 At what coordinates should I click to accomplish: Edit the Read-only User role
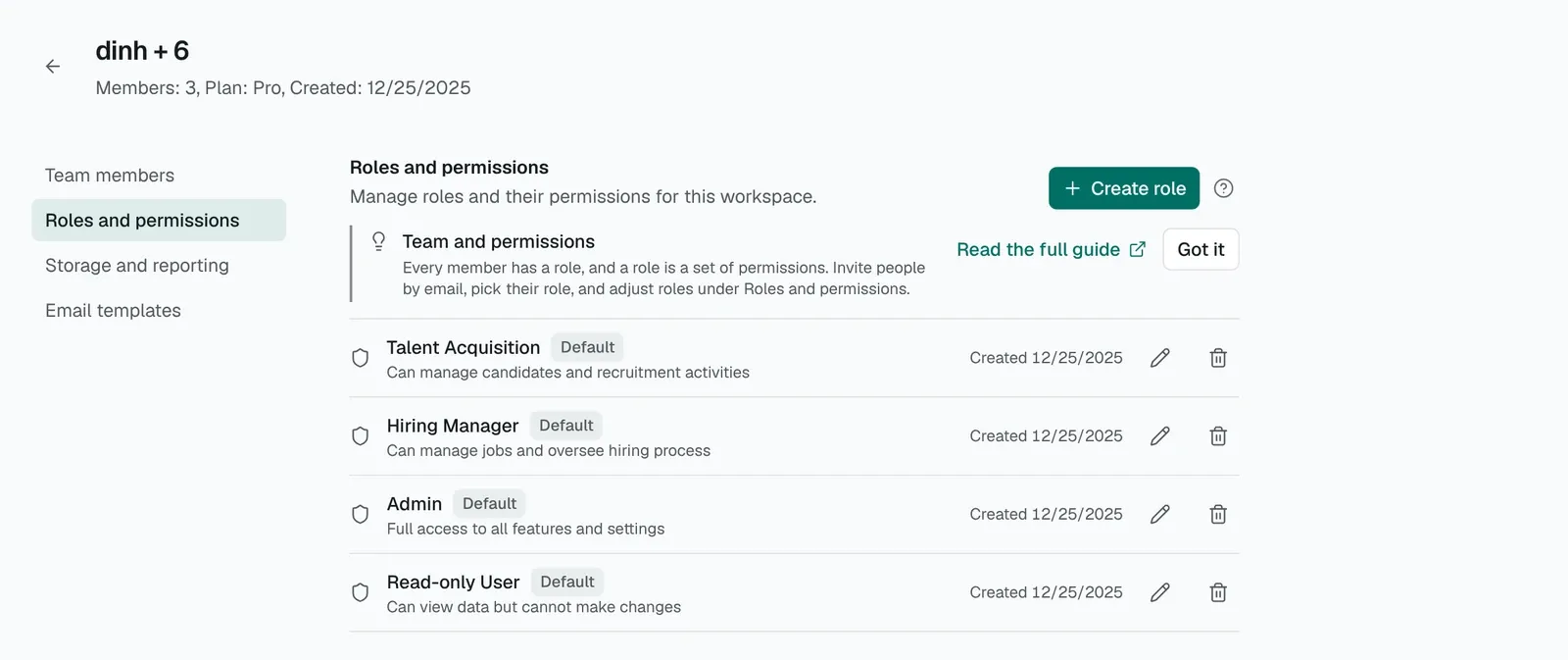tap(1159, 592)
